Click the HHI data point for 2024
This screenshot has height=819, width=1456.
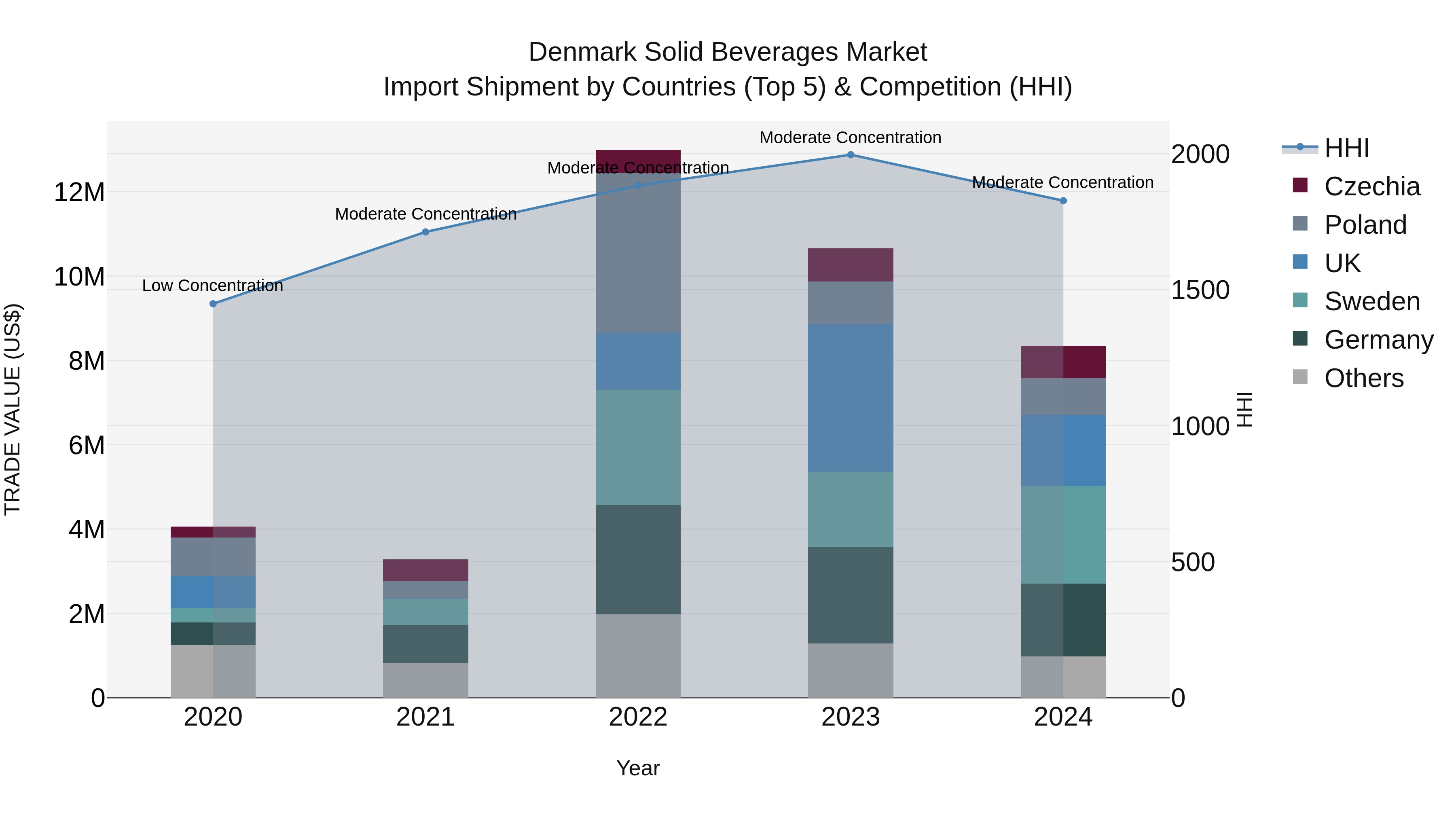pos(1063,201)
